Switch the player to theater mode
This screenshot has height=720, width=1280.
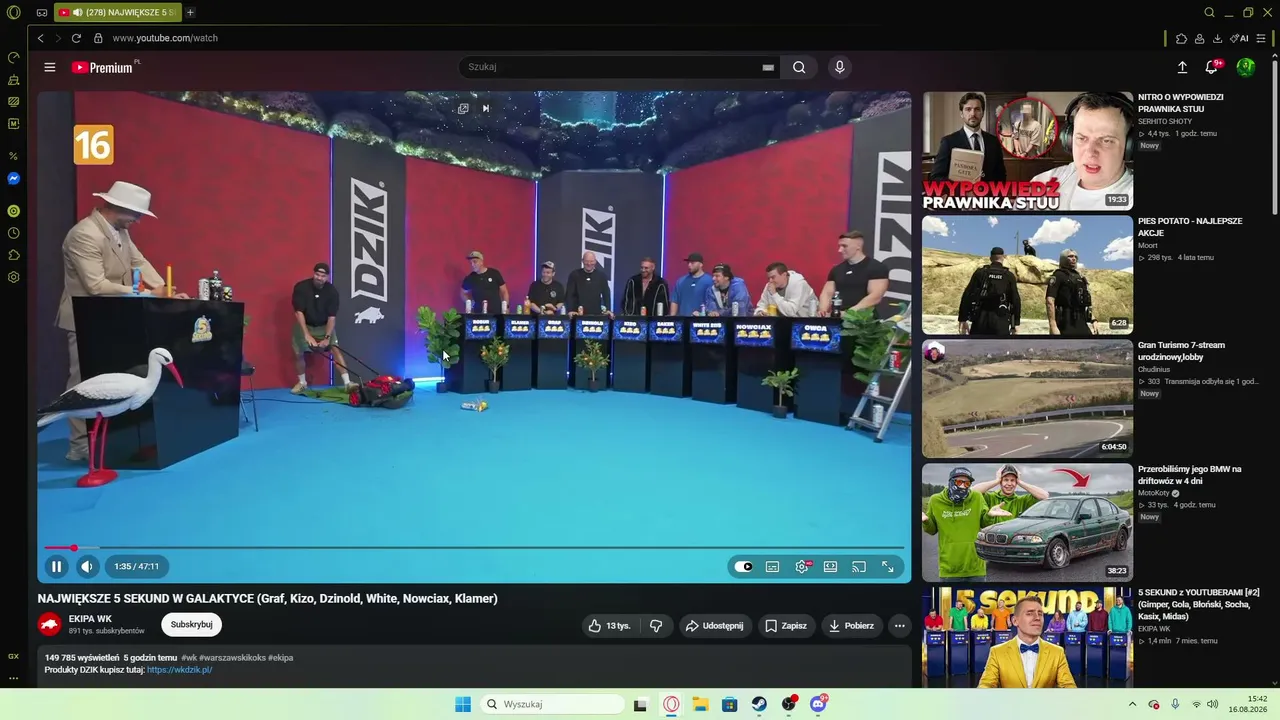[830, 566]
